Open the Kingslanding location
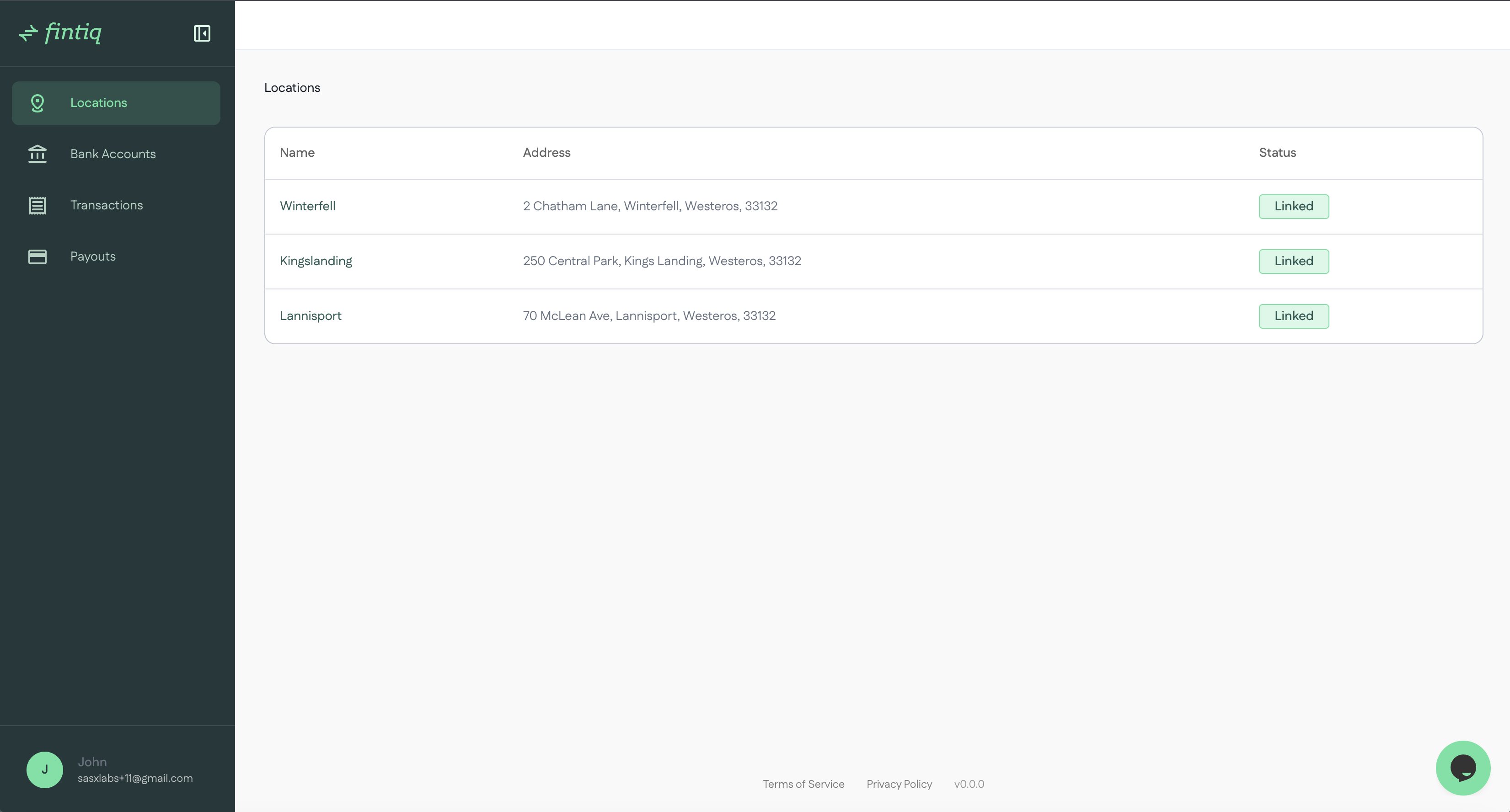 (x=316, y=261)
